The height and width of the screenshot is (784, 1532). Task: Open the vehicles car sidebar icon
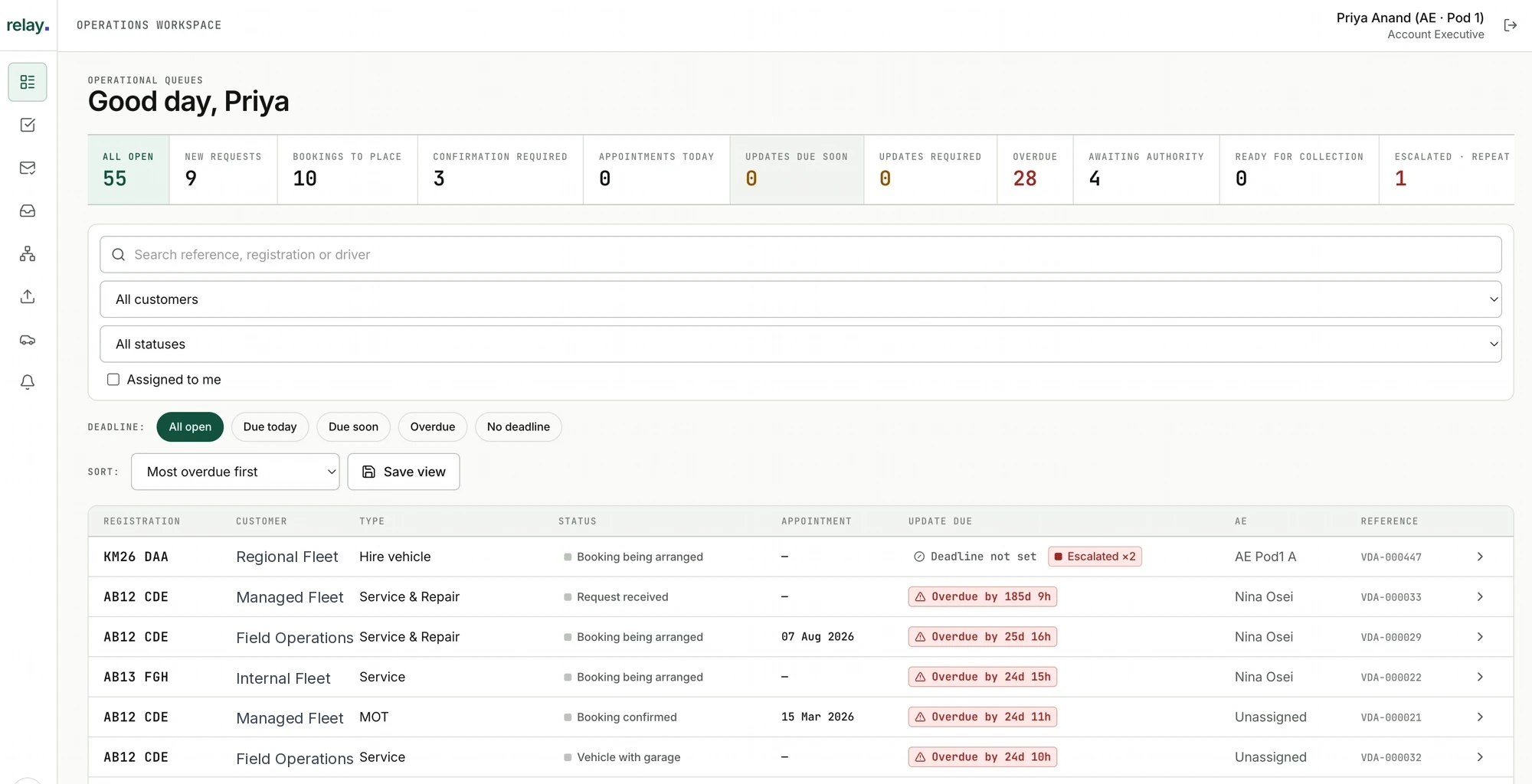click(x=28, y=339)
